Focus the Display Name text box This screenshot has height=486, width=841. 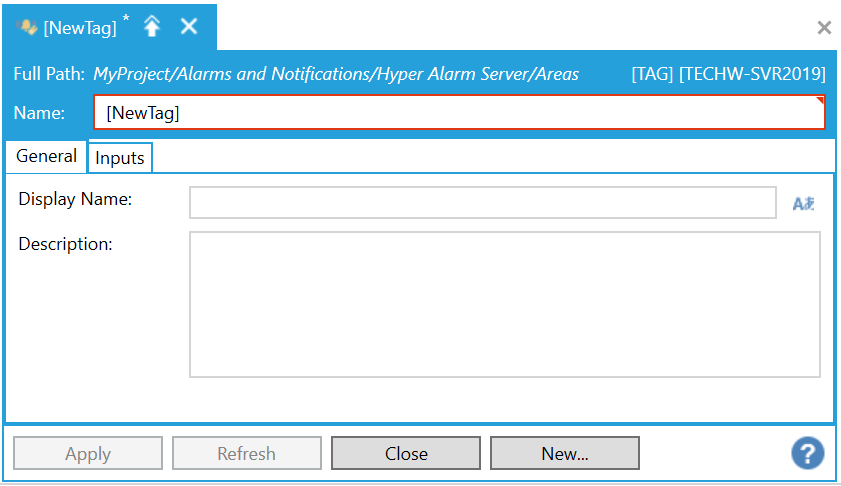[x=482, y=202]
